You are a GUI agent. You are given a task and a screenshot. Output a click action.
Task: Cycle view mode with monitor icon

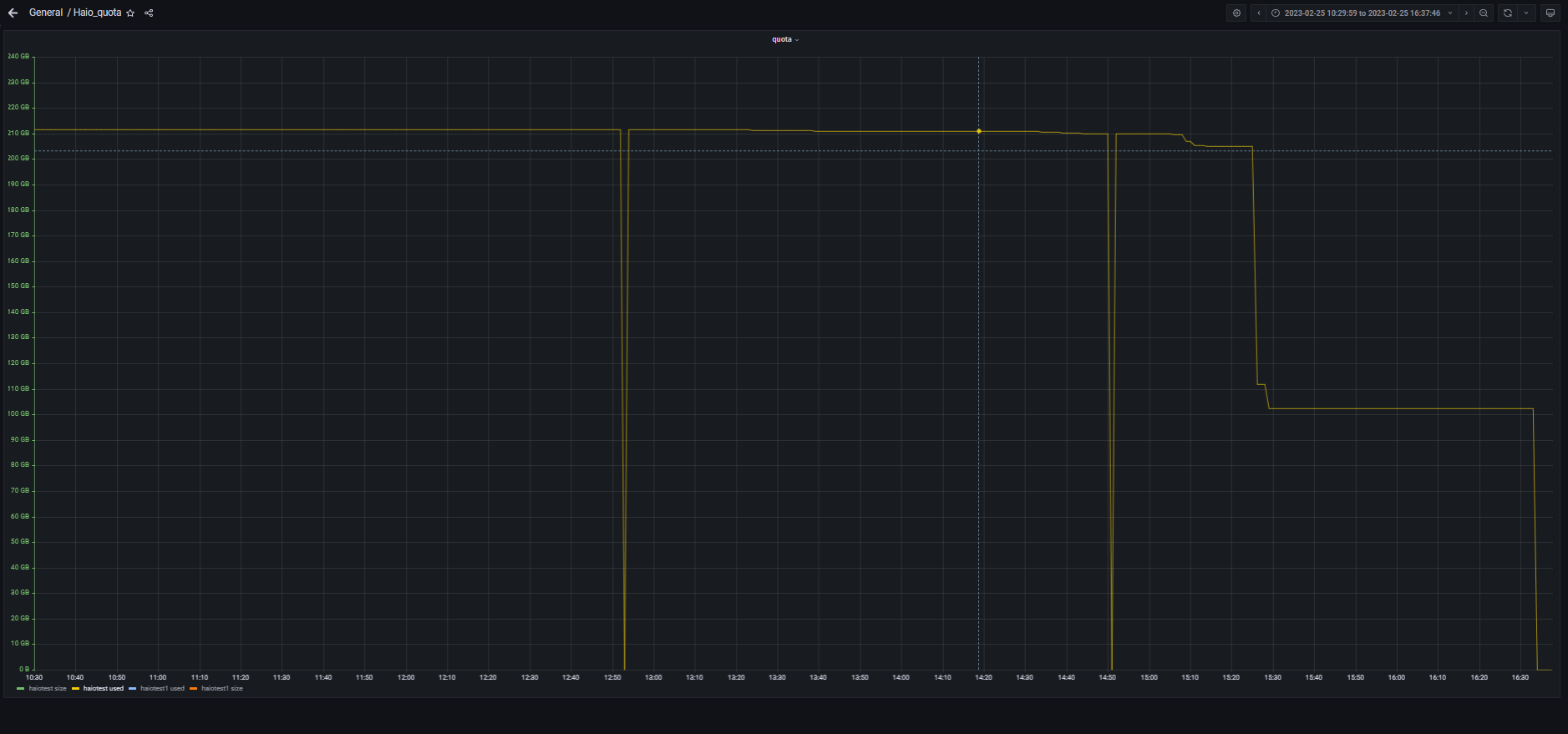pos(1550,13)
